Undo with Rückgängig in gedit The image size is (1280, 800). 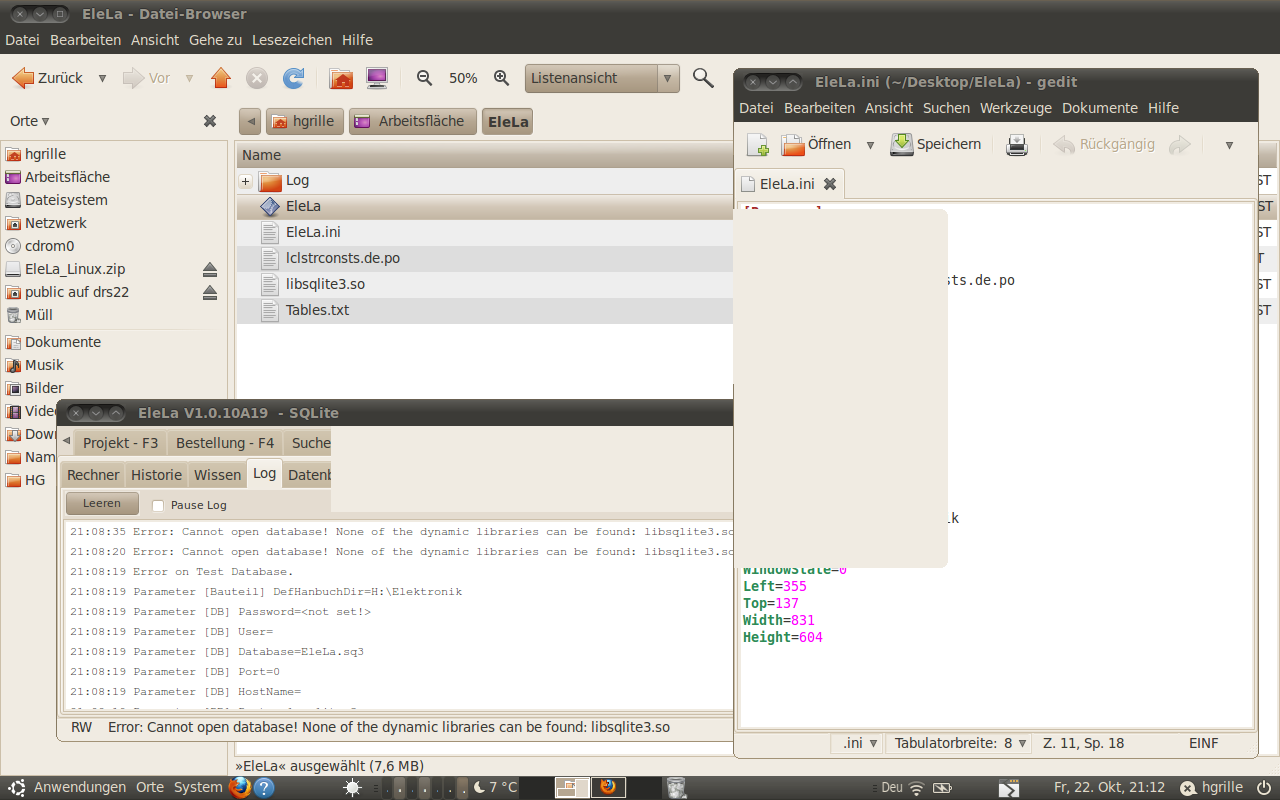1105,145
